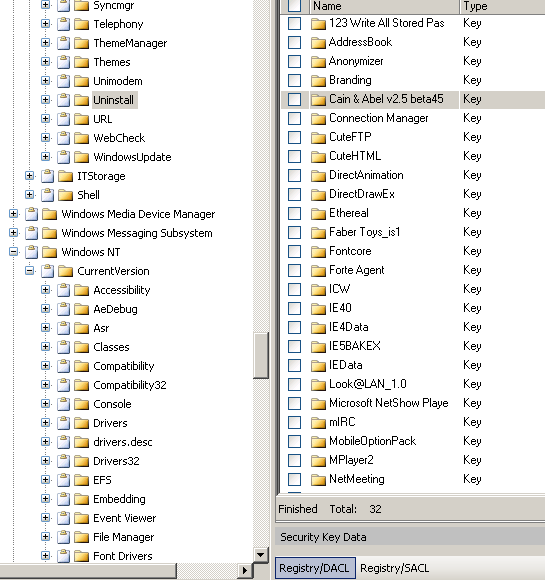Check the box for 123 Write All Stored Pas

[x=295, y=24]
